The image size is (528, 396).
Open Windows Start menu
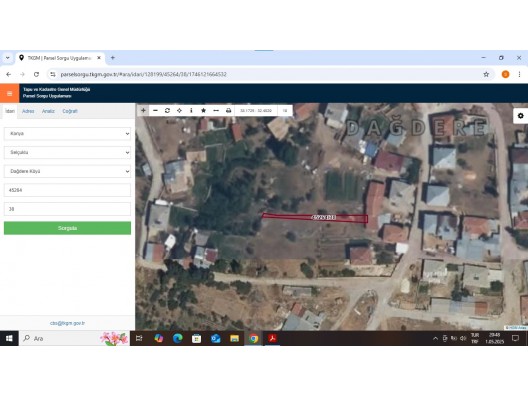(x=9, y=338)
